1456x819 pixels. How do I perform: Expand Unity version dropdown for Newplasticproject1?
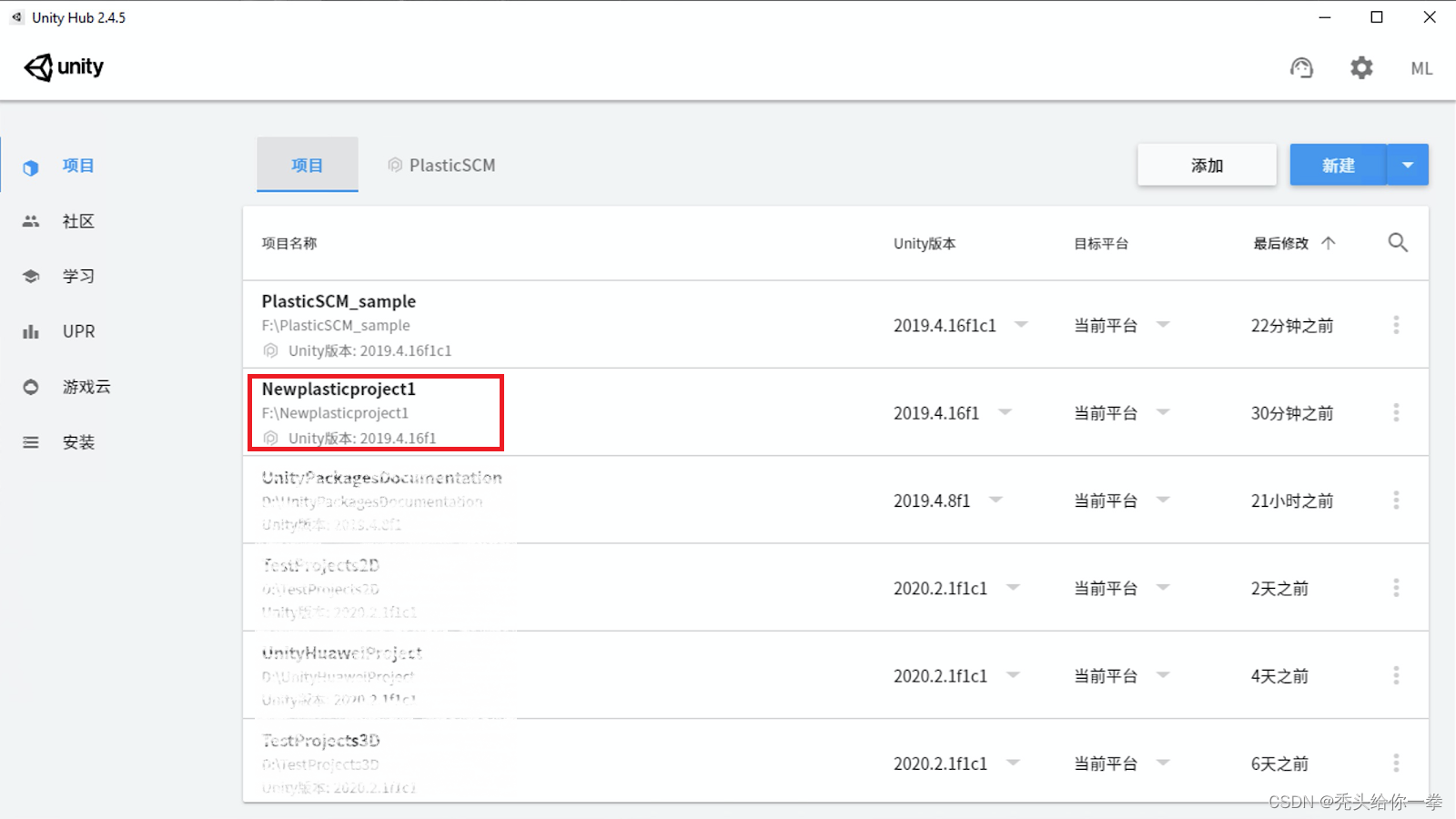click(x=1005, y=412)
